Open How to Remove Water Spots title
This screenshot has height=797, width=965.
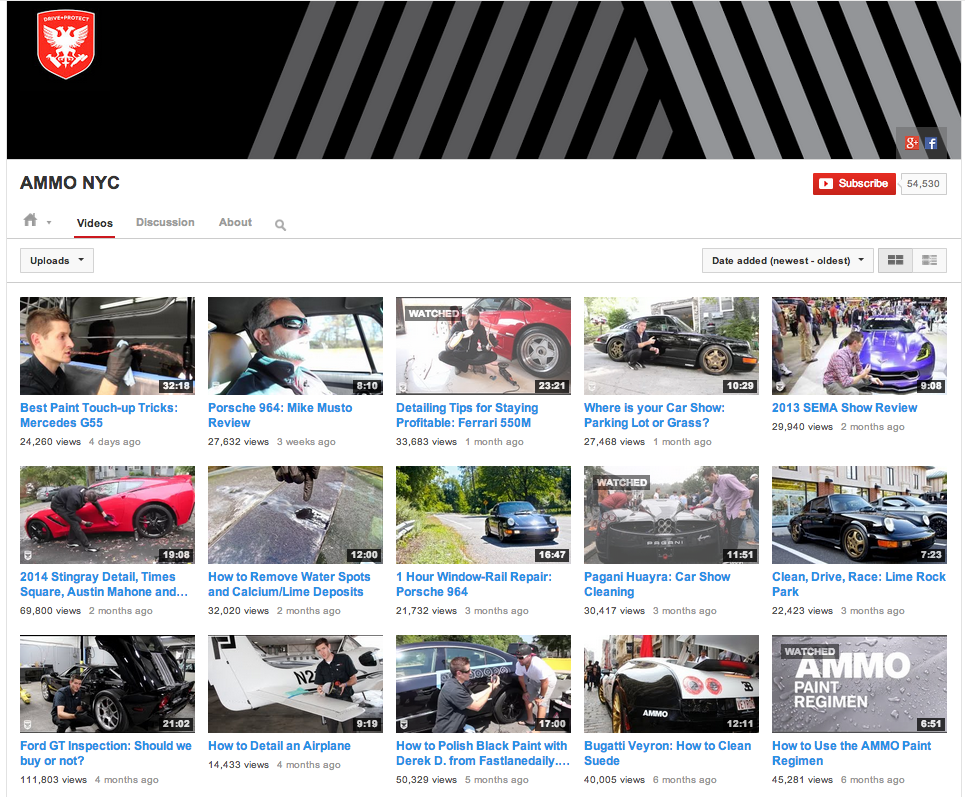pyautogui.click(x=289, y=584)
